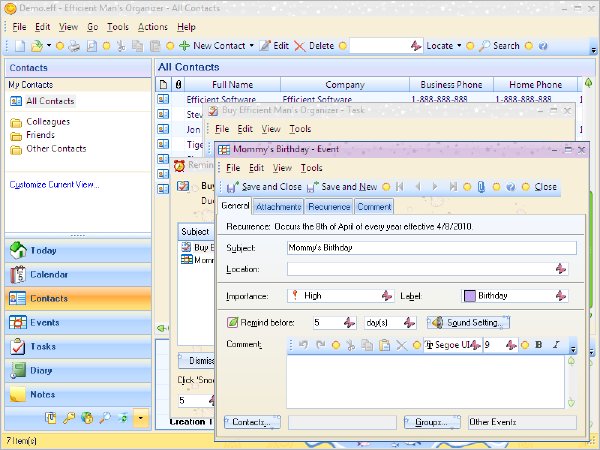600x450 pixels.
Task: Open the Segoe UI font dropdown
Action: point(475,345)
